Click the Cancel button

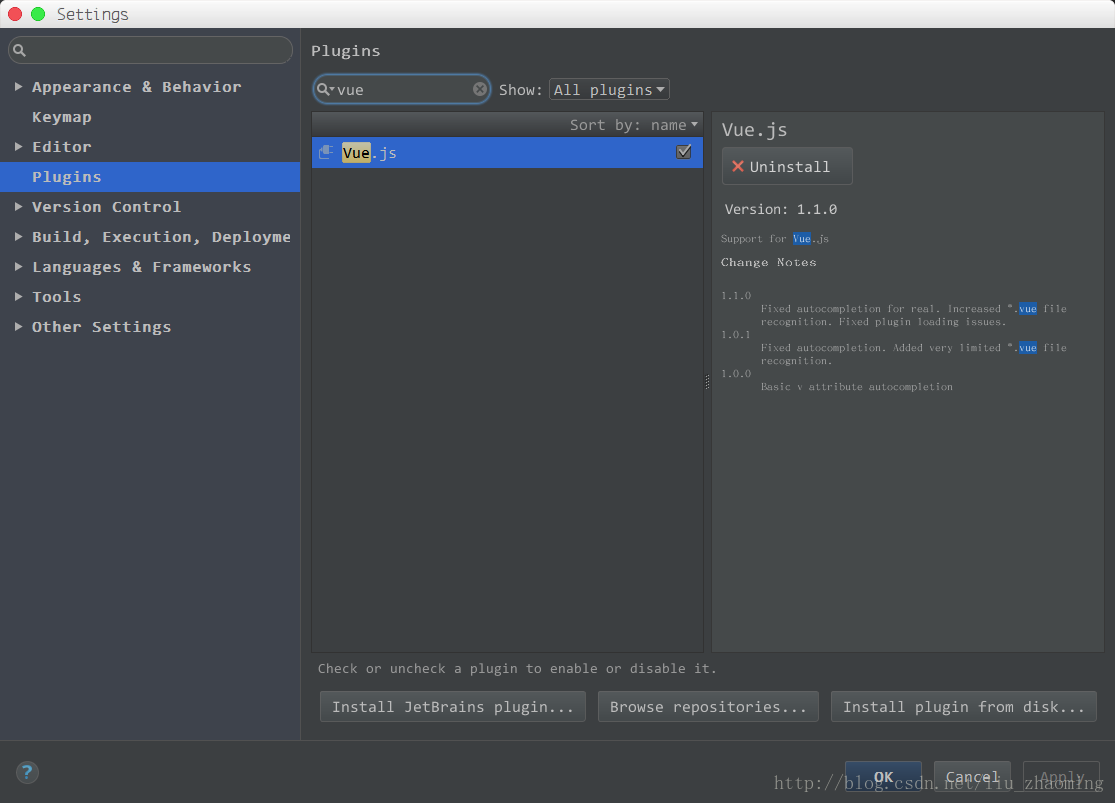pyautogui.click(x=972, y=777)
